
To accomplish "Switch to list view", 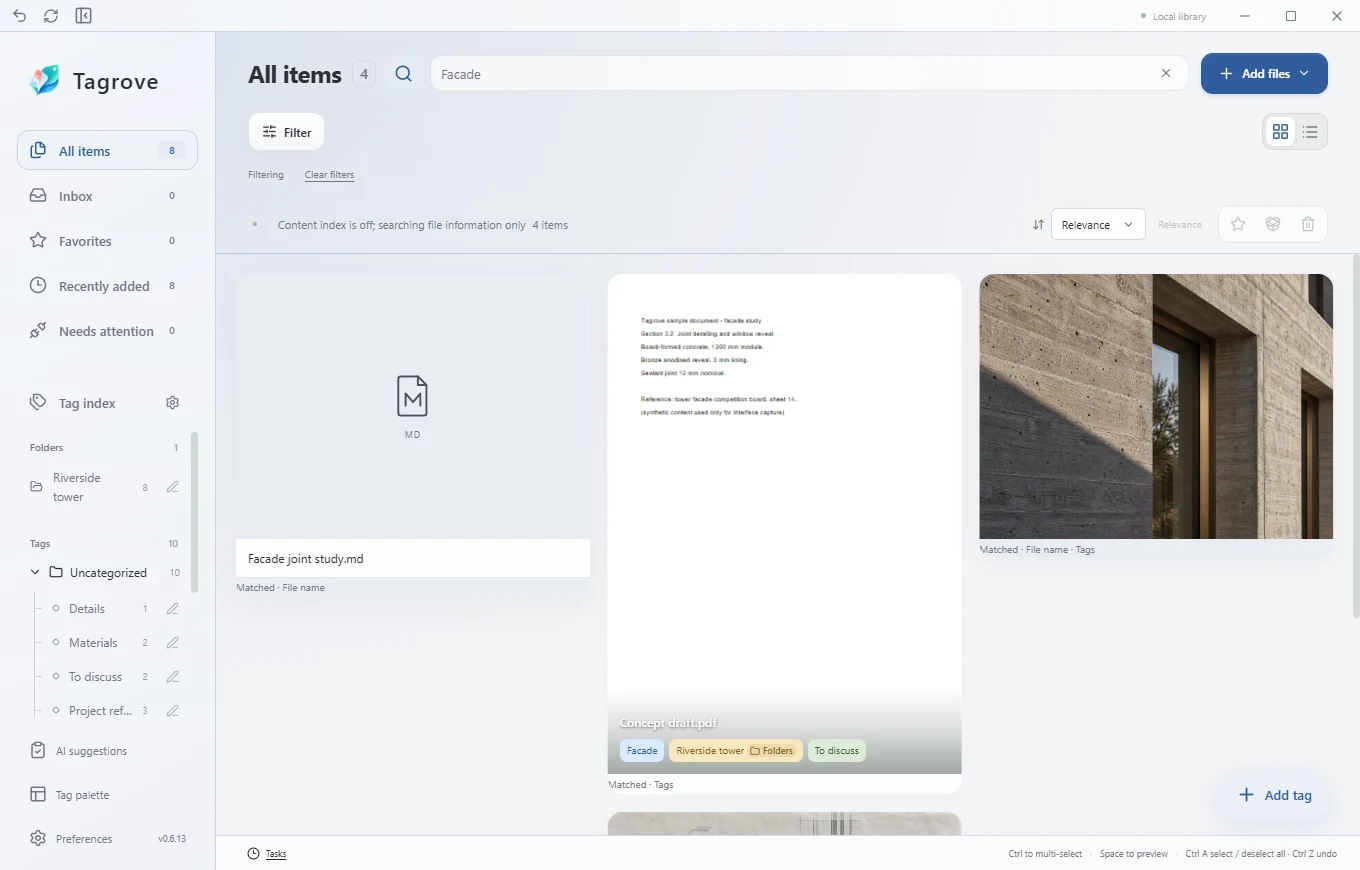I will [1310, 131].
